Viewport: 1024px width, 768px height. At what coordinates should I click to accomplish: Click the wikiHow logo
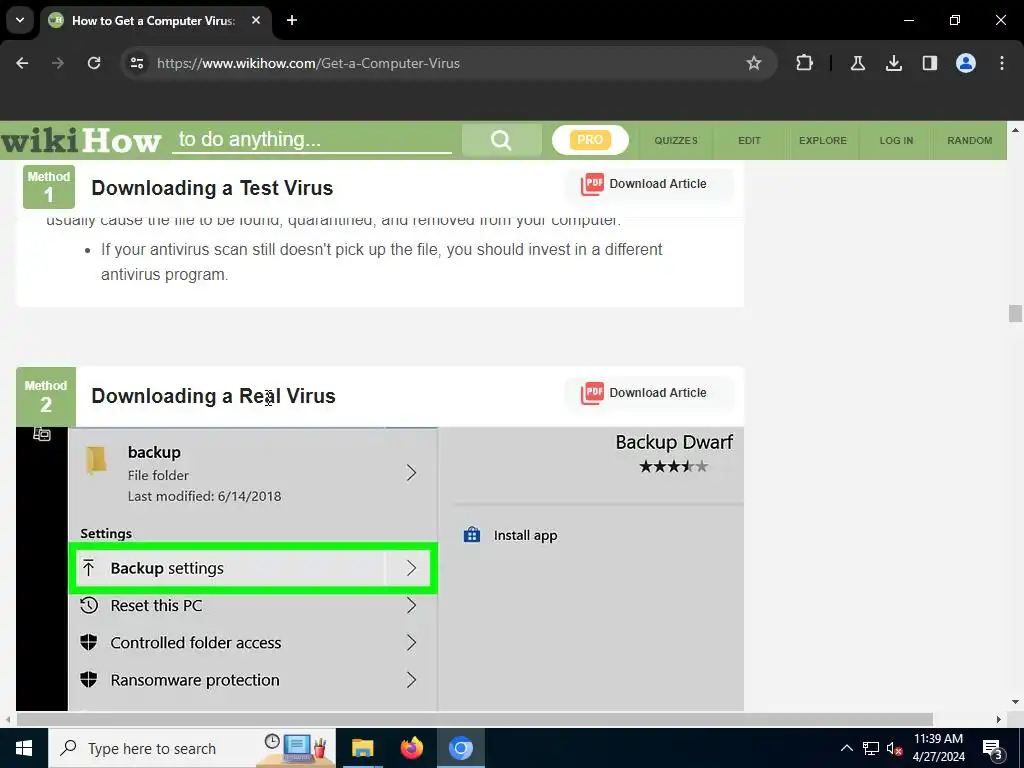(x=81, y=140)
